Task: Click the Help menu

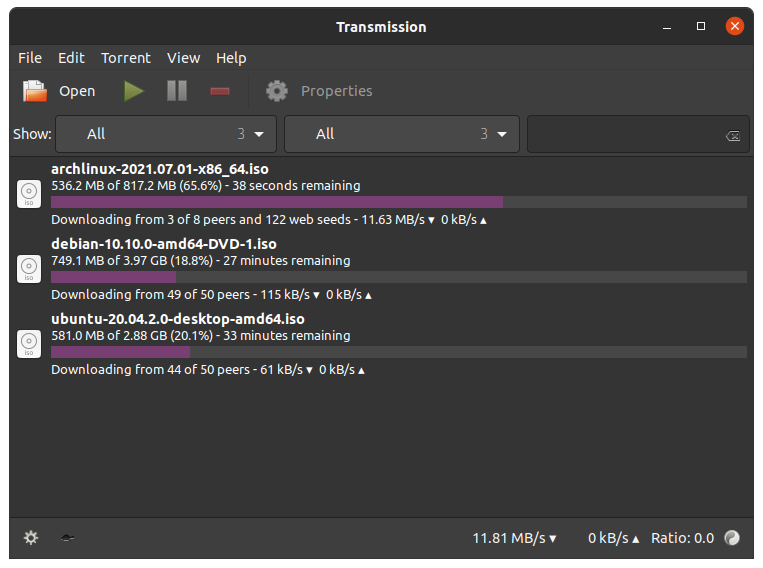Action: tap(231, 58)
